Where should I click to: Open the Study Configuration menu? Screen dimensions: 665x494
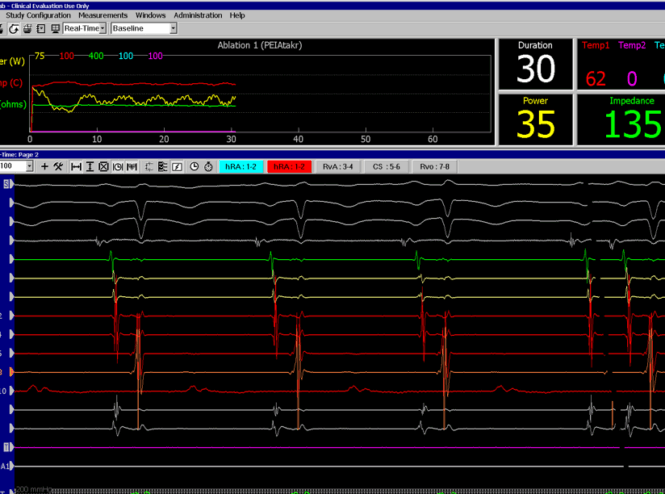coord(37,16)
